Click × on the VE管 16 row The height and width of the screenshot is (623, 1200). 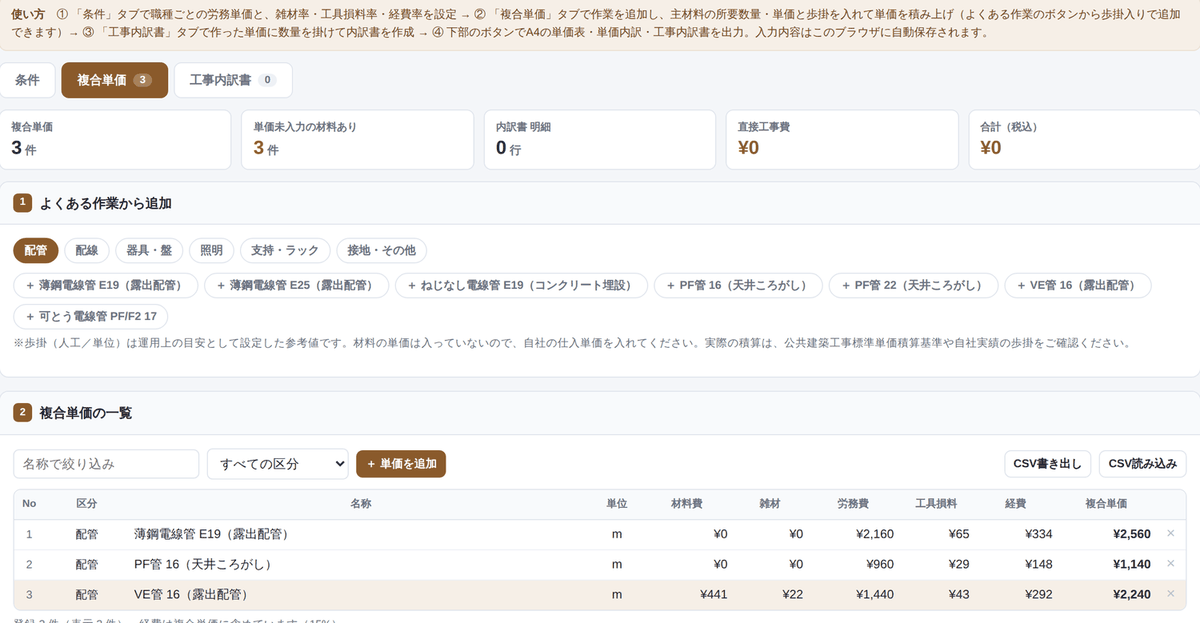click(x=1171, y=594)
